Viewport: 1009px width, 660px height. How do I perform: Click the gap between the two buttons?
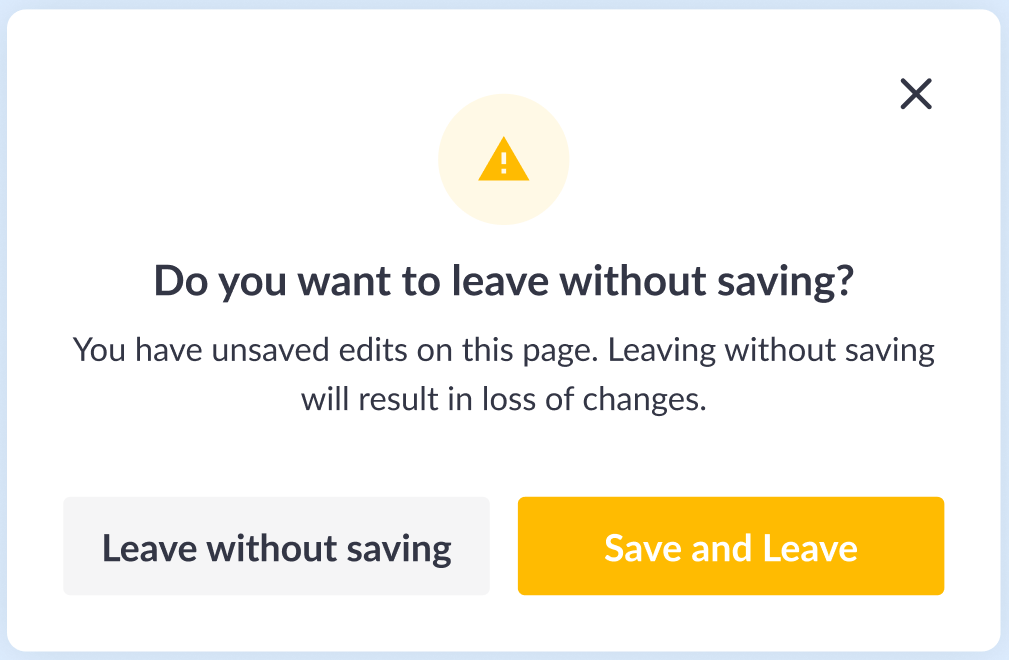tap(504, 546)
